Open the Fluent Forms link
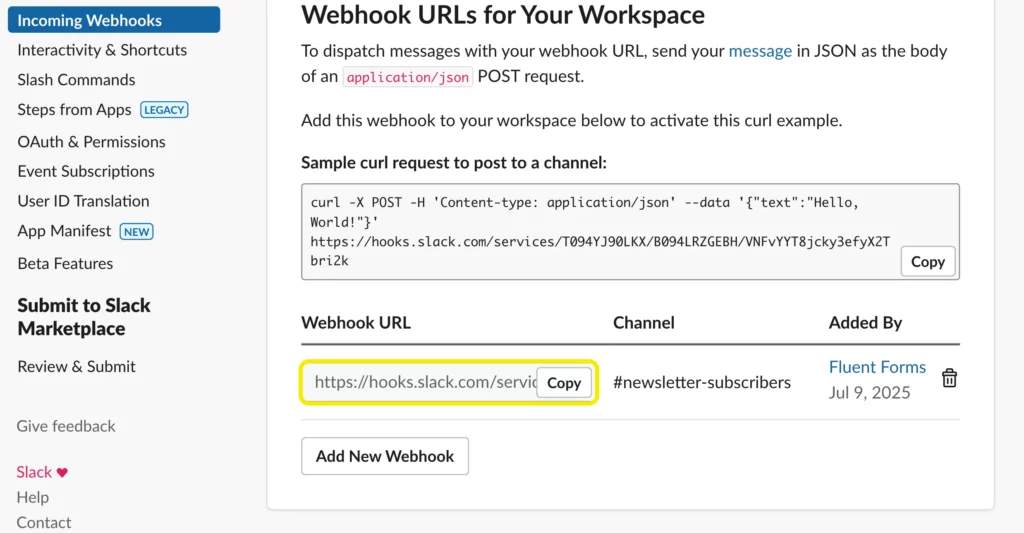 tap(877, 367)
